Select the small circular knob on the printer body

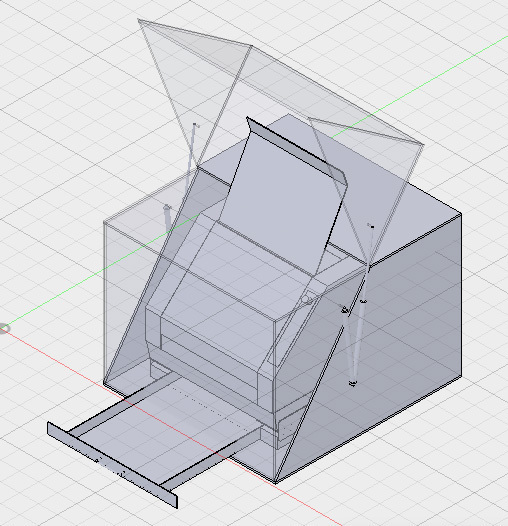306,300
